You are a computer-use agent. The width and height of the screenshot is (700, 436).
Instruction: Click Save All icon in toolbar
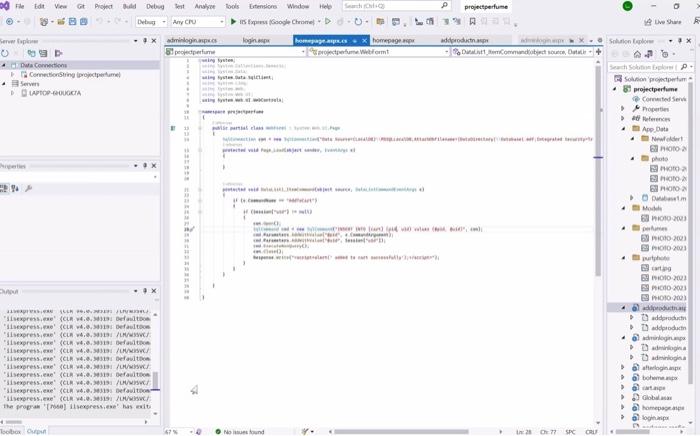click(83, 21)
